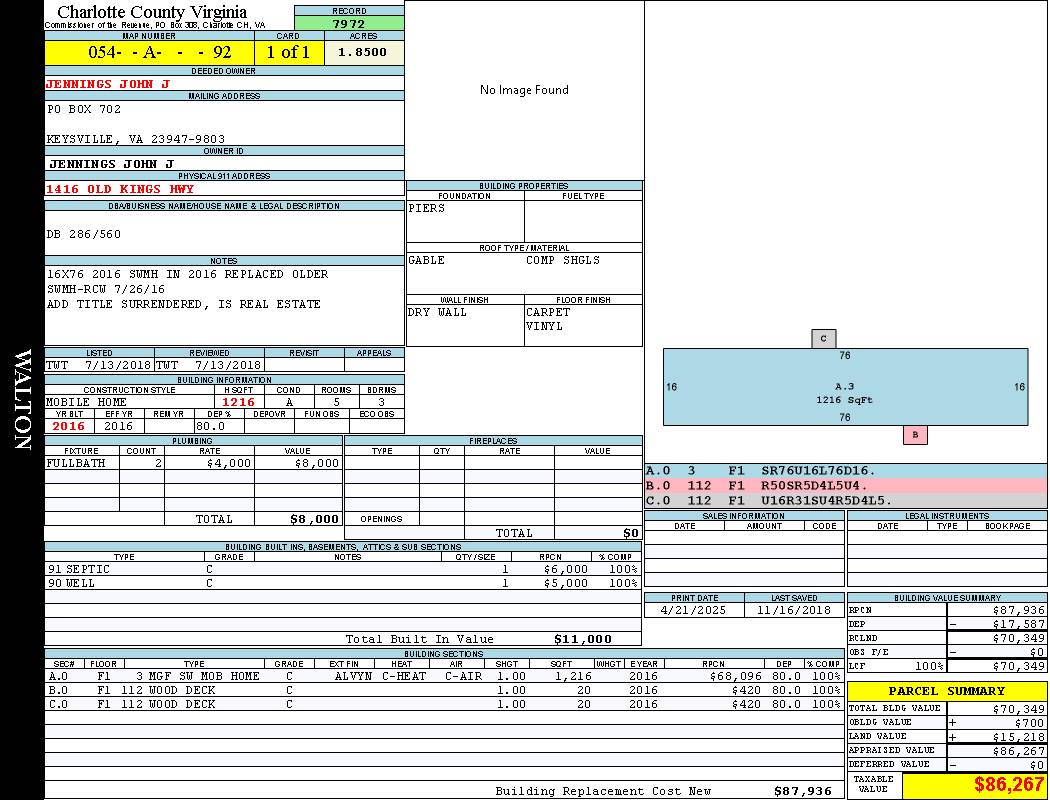Select the A.0 sketch legend row
Image resolution: width=1050 pixels, height=800 pixels.
pyautogui.click(x=845, y=470)
